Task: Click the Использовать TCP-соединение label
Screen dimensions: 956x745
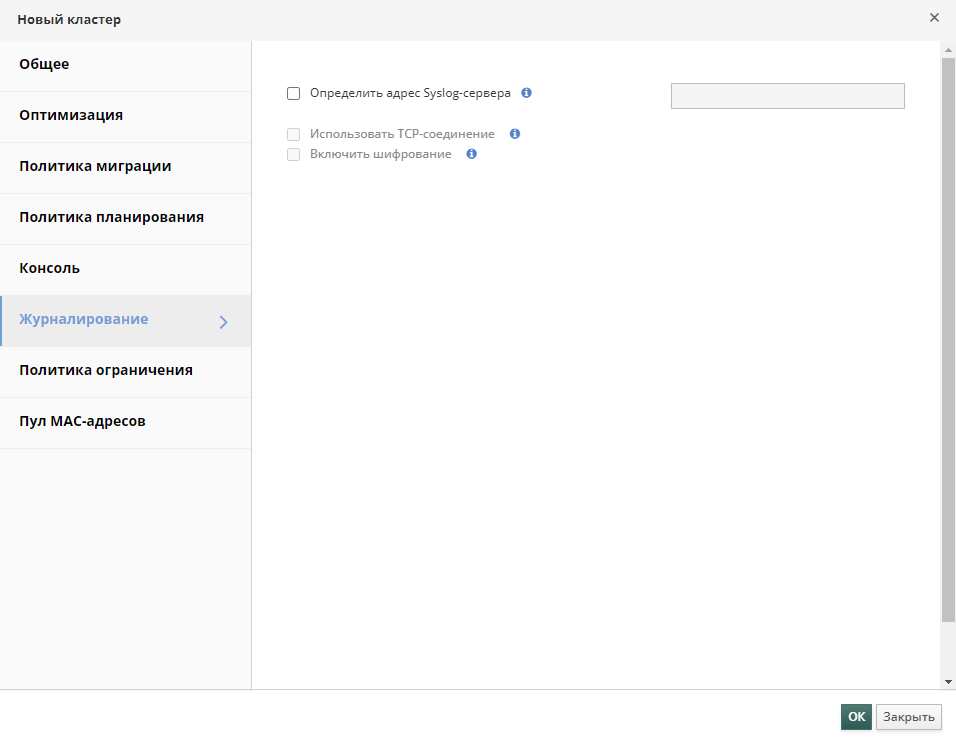Action: [402, 134]
